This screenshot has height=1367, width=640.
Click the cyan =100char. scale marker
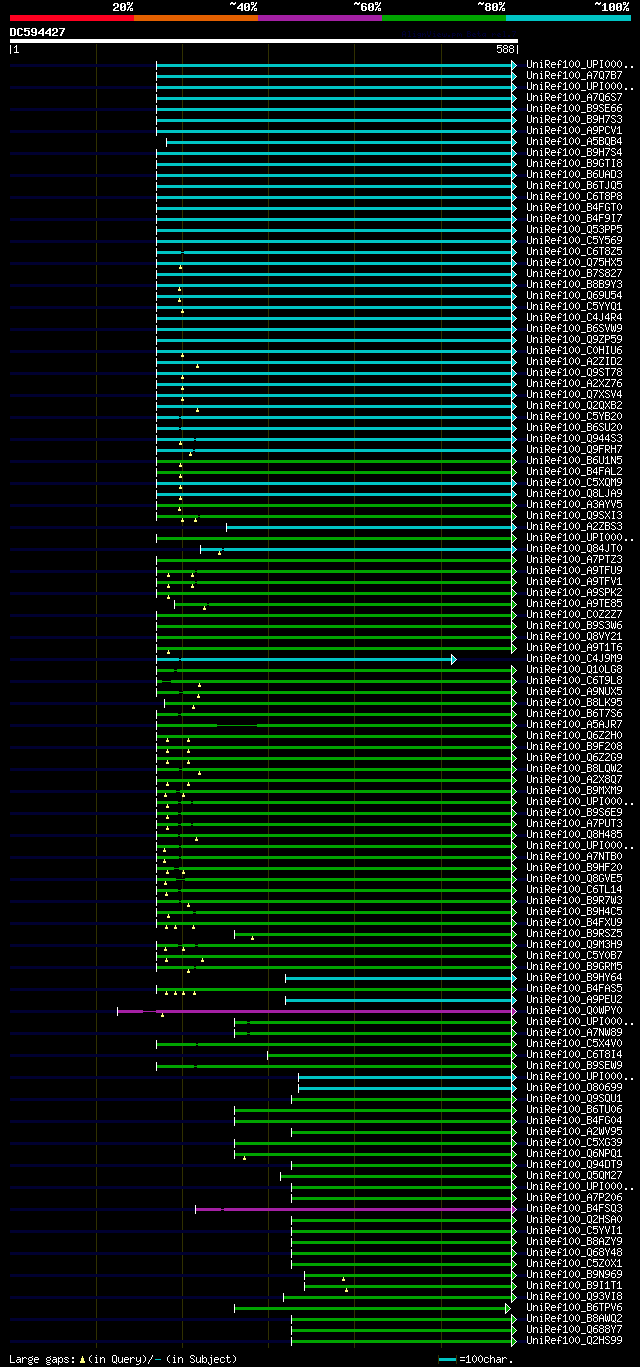tap(447, 1359)
